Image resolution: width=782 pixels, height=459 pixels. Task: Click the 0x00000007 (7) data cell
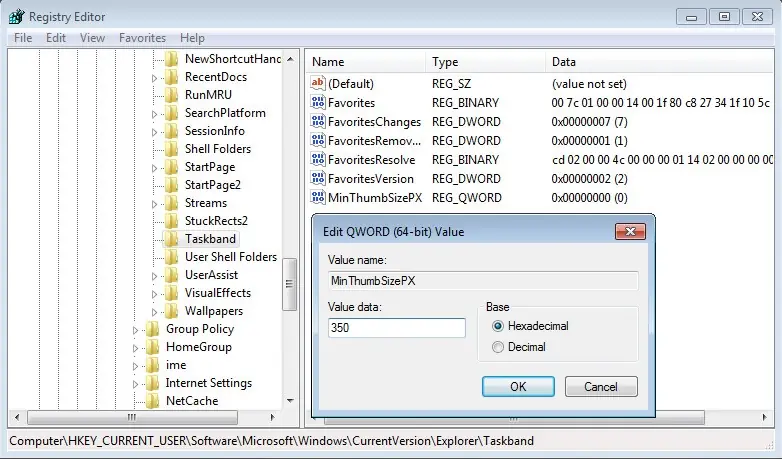coord(589,122)
